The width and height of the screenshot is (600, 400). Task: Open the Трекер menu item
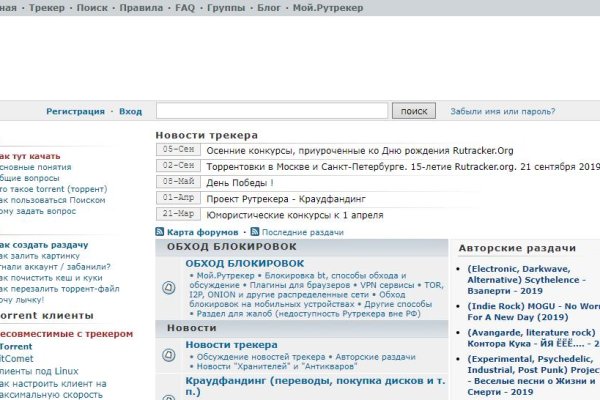(46, 7)
